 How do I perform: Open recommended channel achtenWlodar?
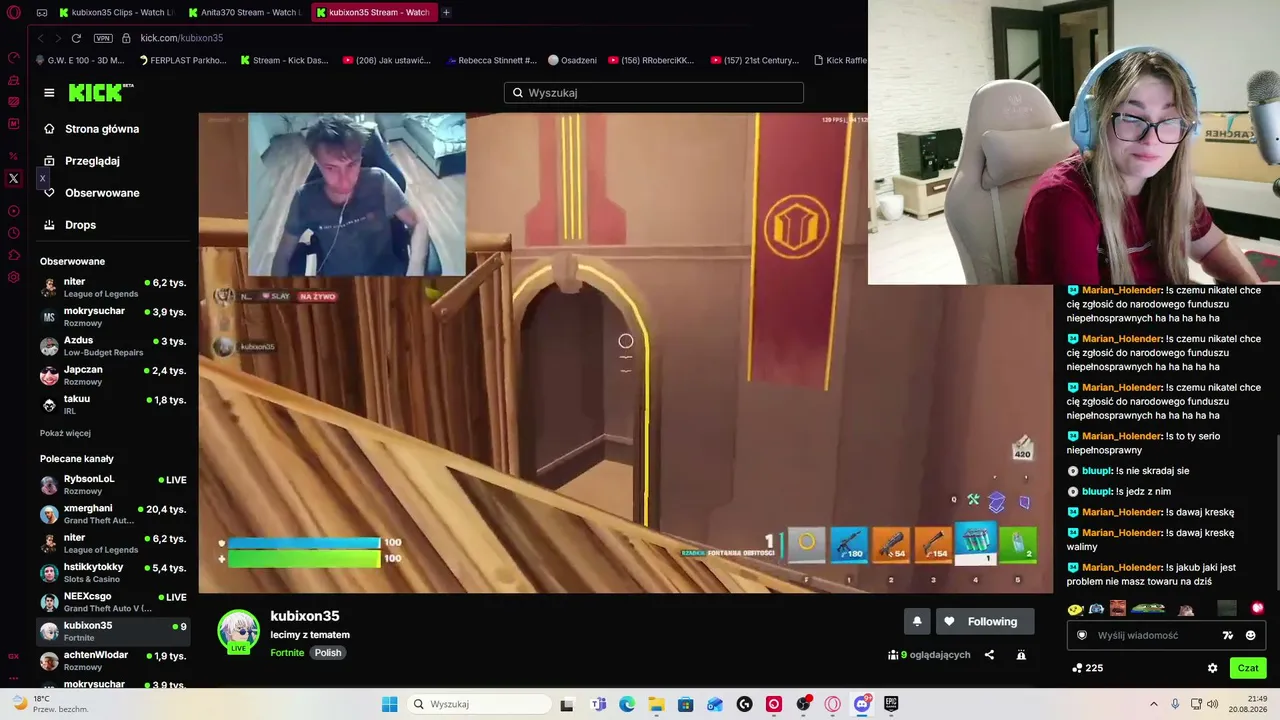[x=113, y=661]
